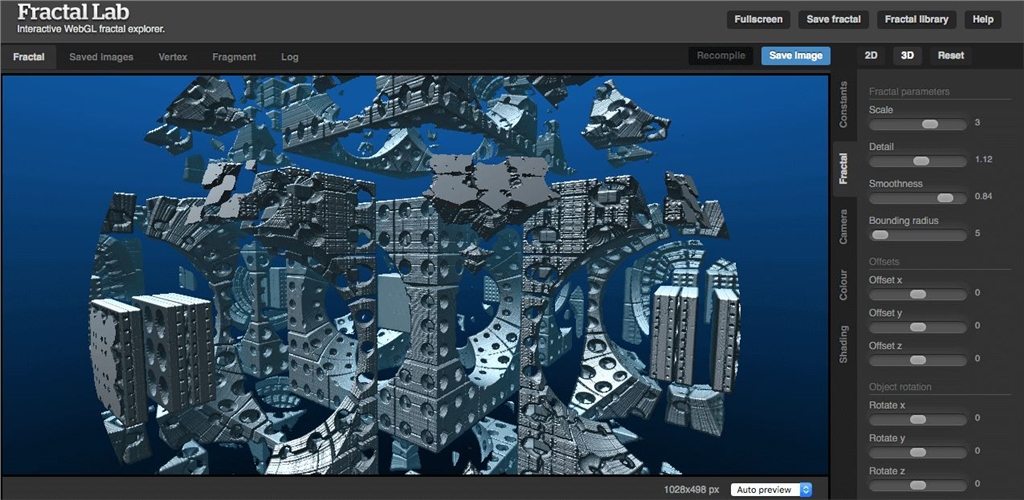Select the Constants vertical tab
Screen dimensions: 1024x500
tap(843, 105)
